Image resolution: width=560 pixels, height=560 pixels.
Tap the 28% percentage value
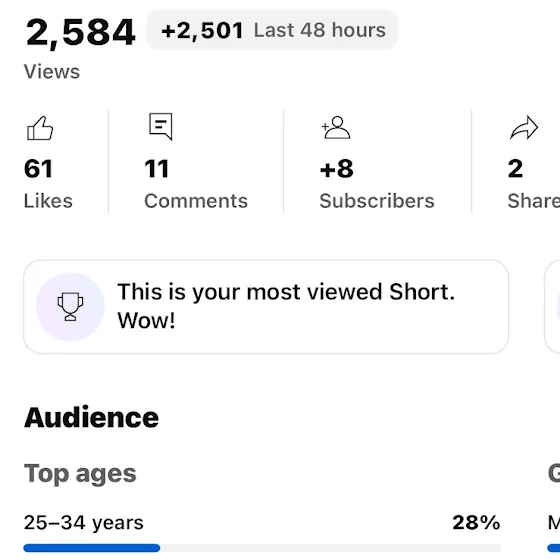(x=476, y=522)
